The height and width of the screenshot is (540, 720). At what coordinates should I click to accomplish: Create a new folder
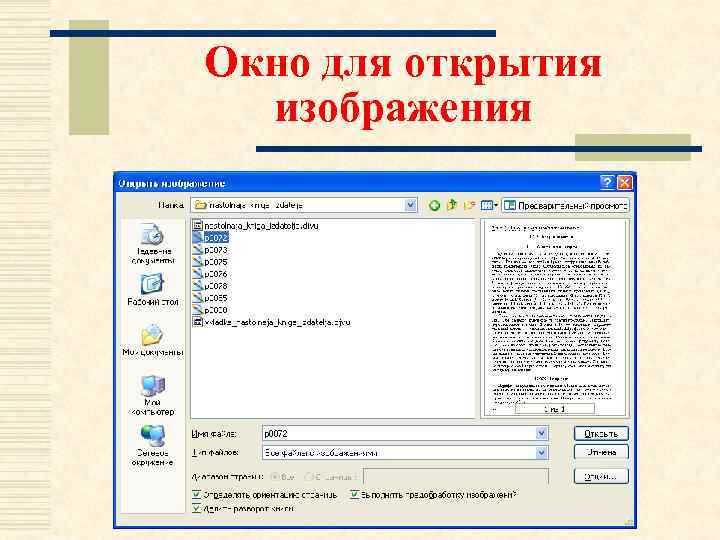pyautogui.click(x=469, y=205)
